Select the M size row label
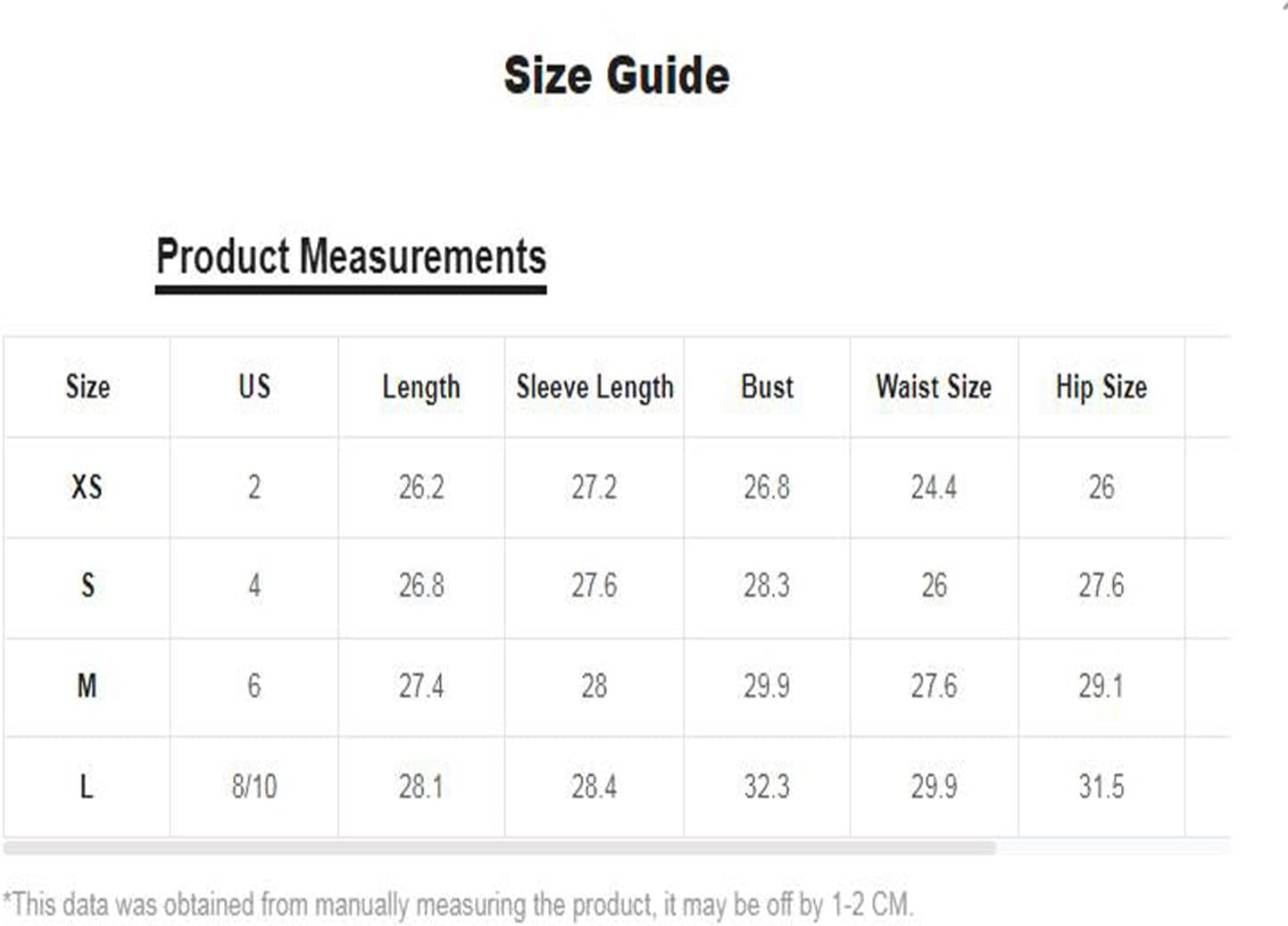 87,686
